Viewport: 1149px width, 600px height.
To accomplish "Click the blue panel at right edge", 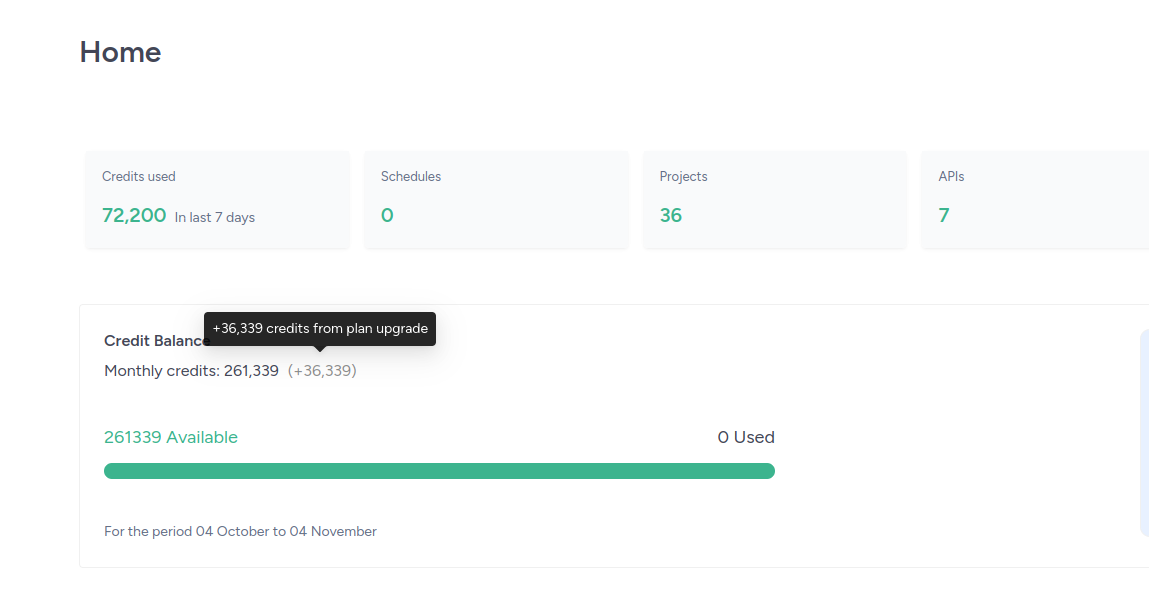I will tap(1145, 433).
